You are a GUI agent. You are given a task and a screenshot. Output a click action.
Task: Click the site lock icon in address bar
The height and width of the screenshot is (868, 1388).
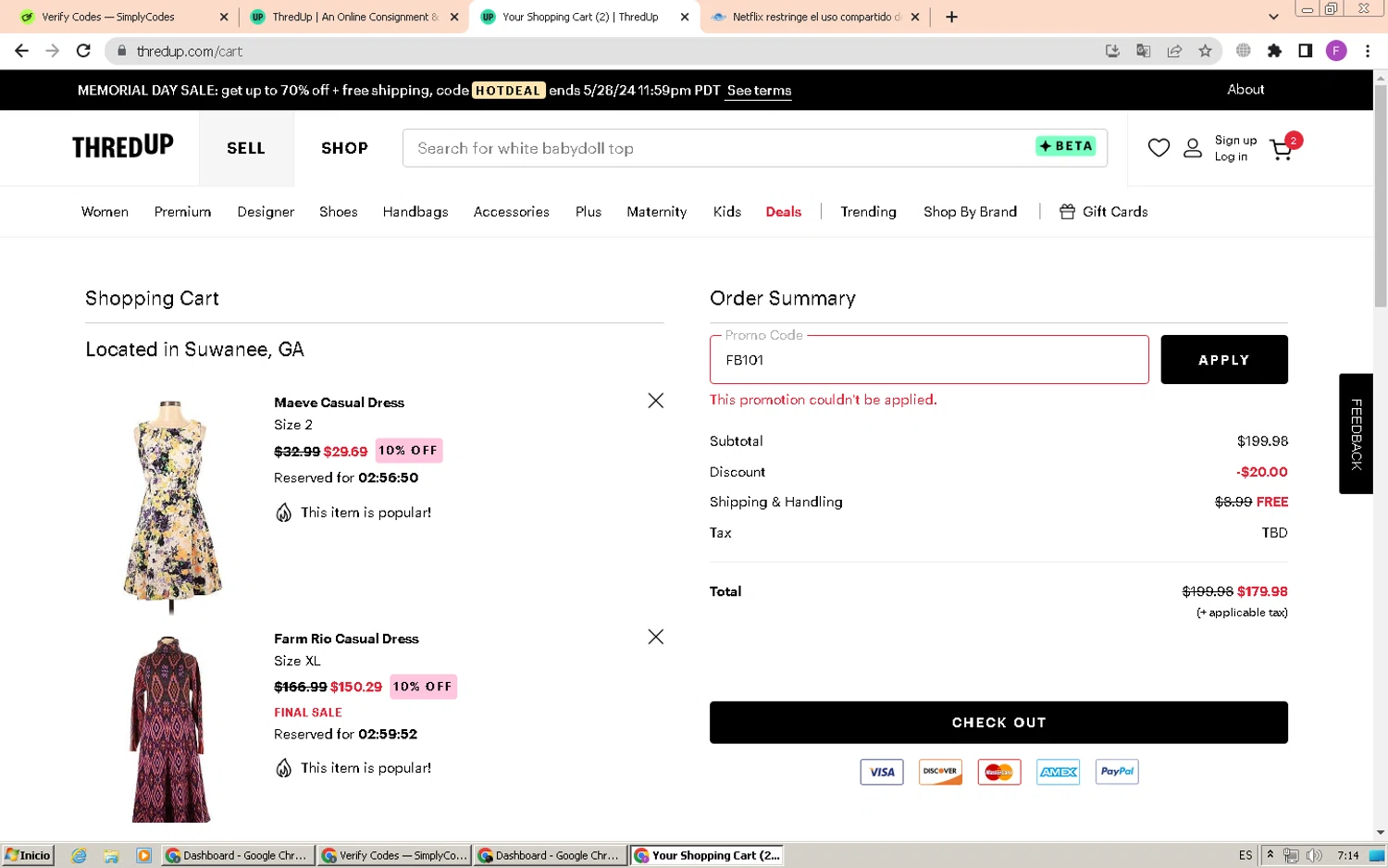coord(121,51)
